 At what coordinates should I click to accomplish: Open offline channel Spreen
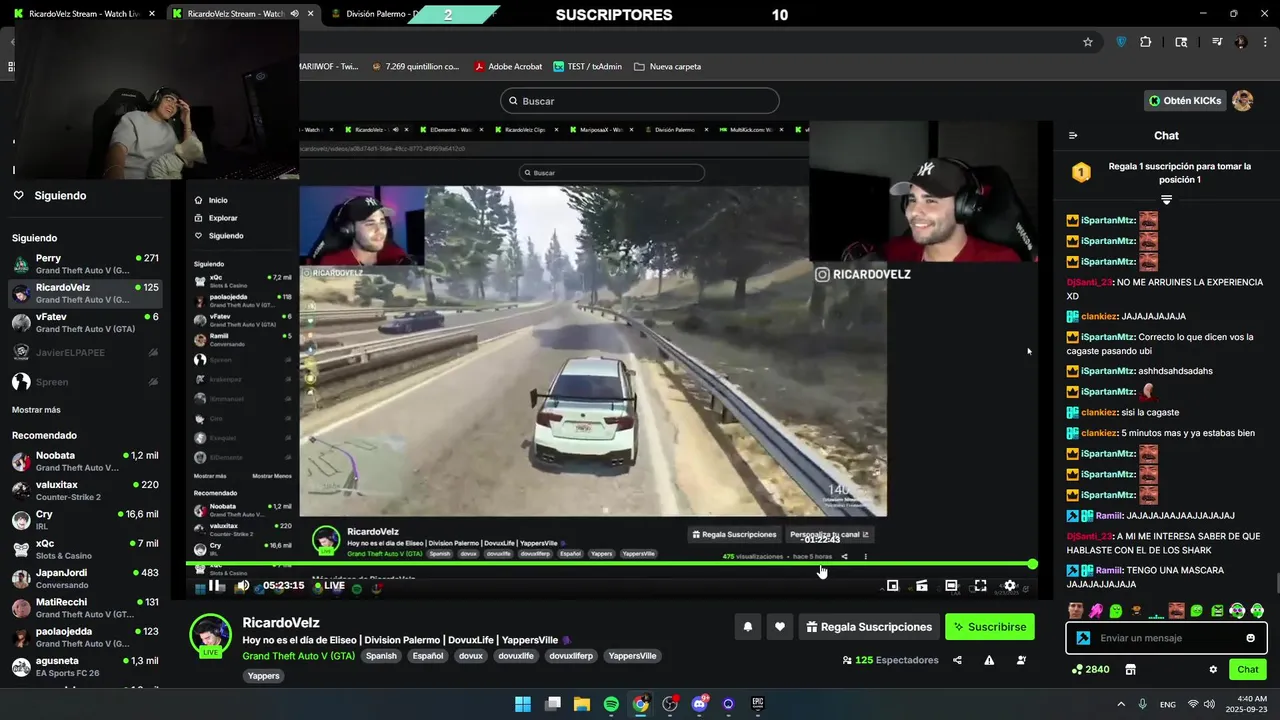[x=85, y=382]
